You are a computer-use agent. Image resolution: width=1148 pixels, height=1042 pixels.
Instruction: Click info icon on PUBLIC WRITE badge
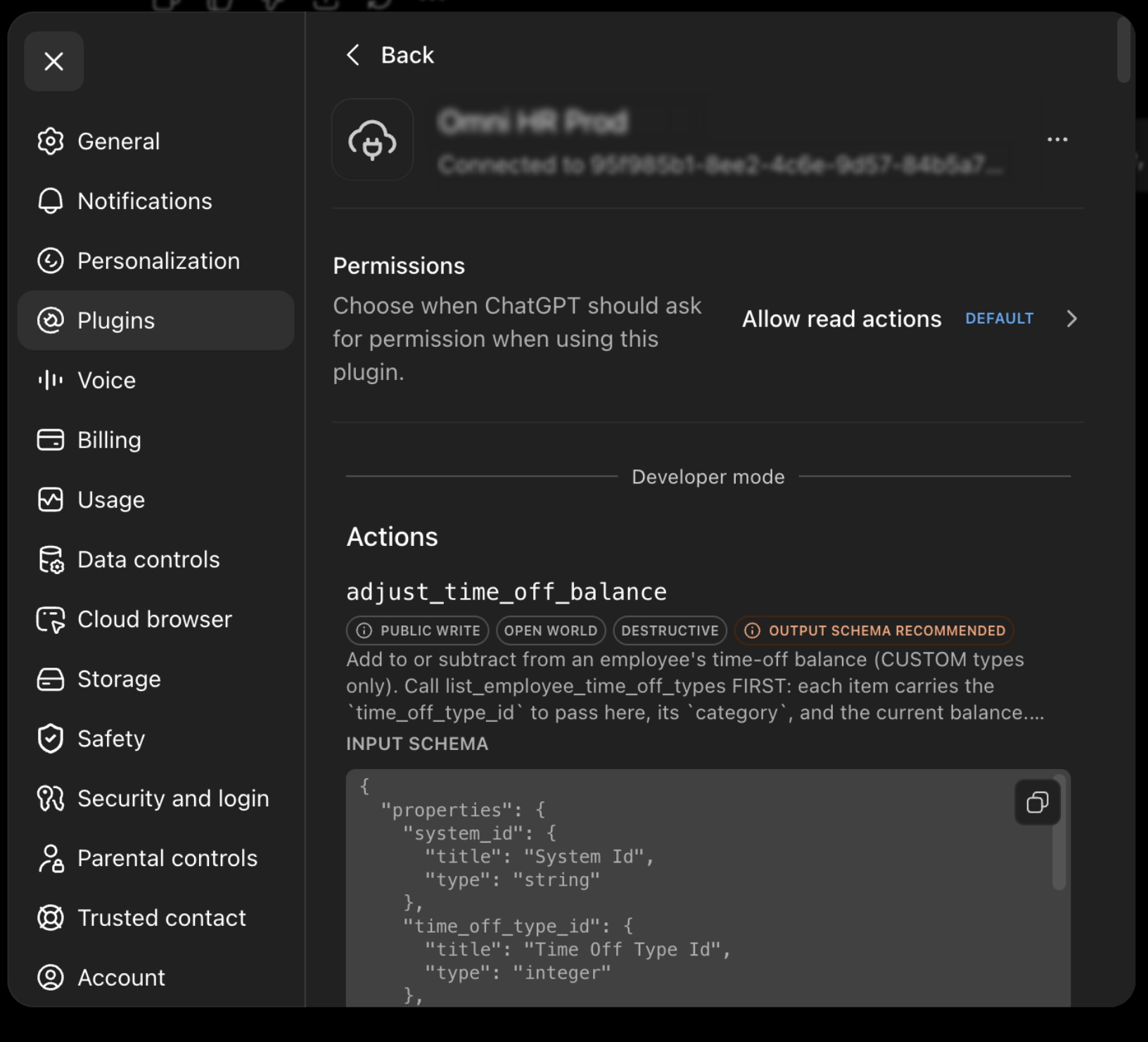pos(364,630)
